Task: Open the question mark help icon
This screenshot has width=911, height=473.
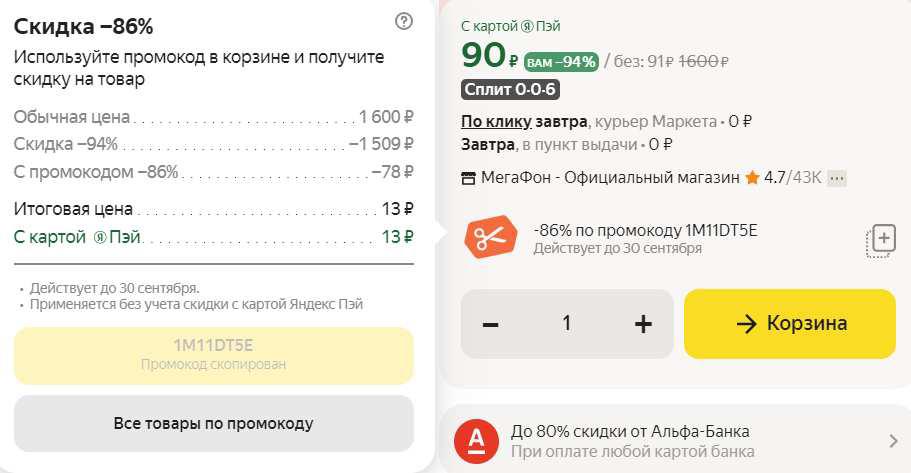Action: click(x=404, y=22)
